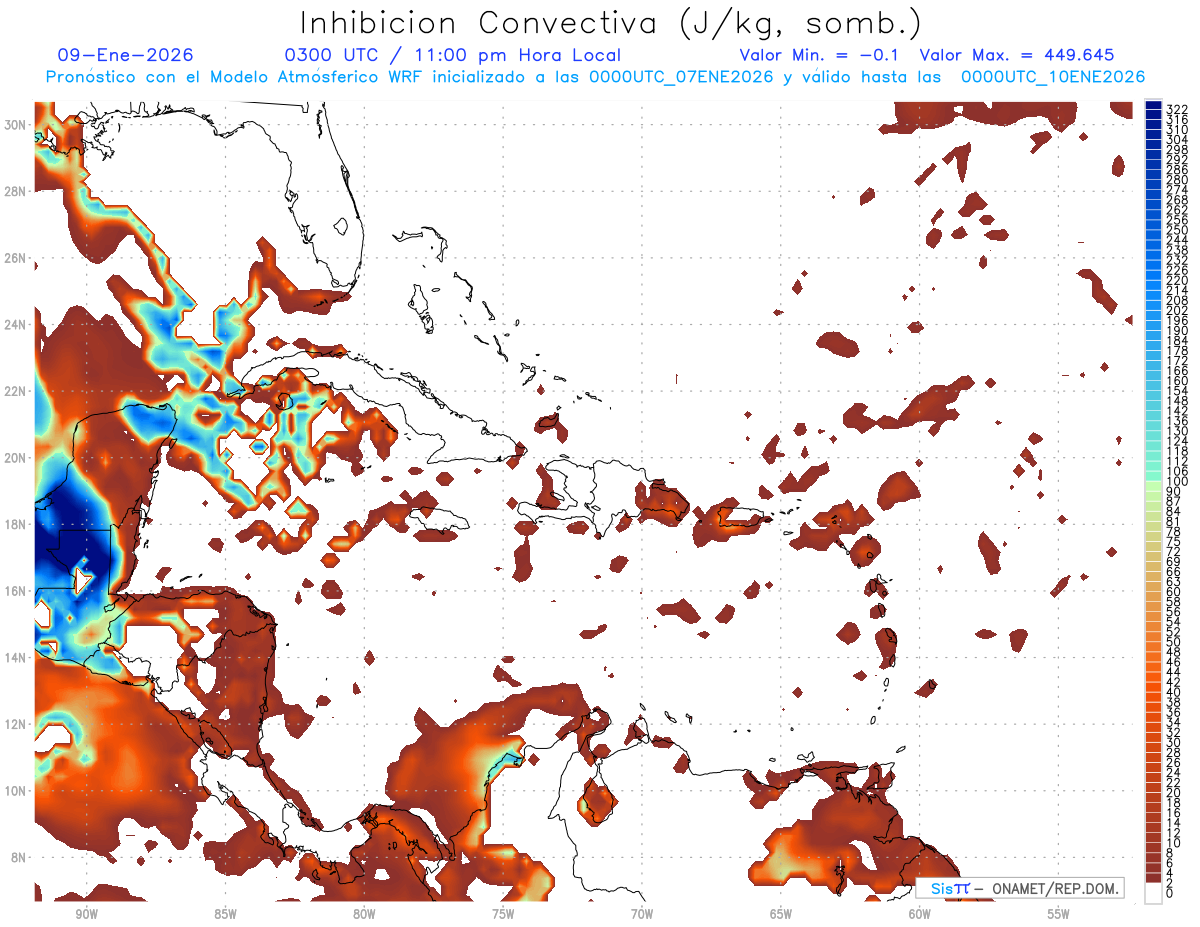Viewport: 1200px width, 927px height.
Task: Click the valid-until stamp '0000UTC_10ENE2026'
Action: [x=1053, y=77]
